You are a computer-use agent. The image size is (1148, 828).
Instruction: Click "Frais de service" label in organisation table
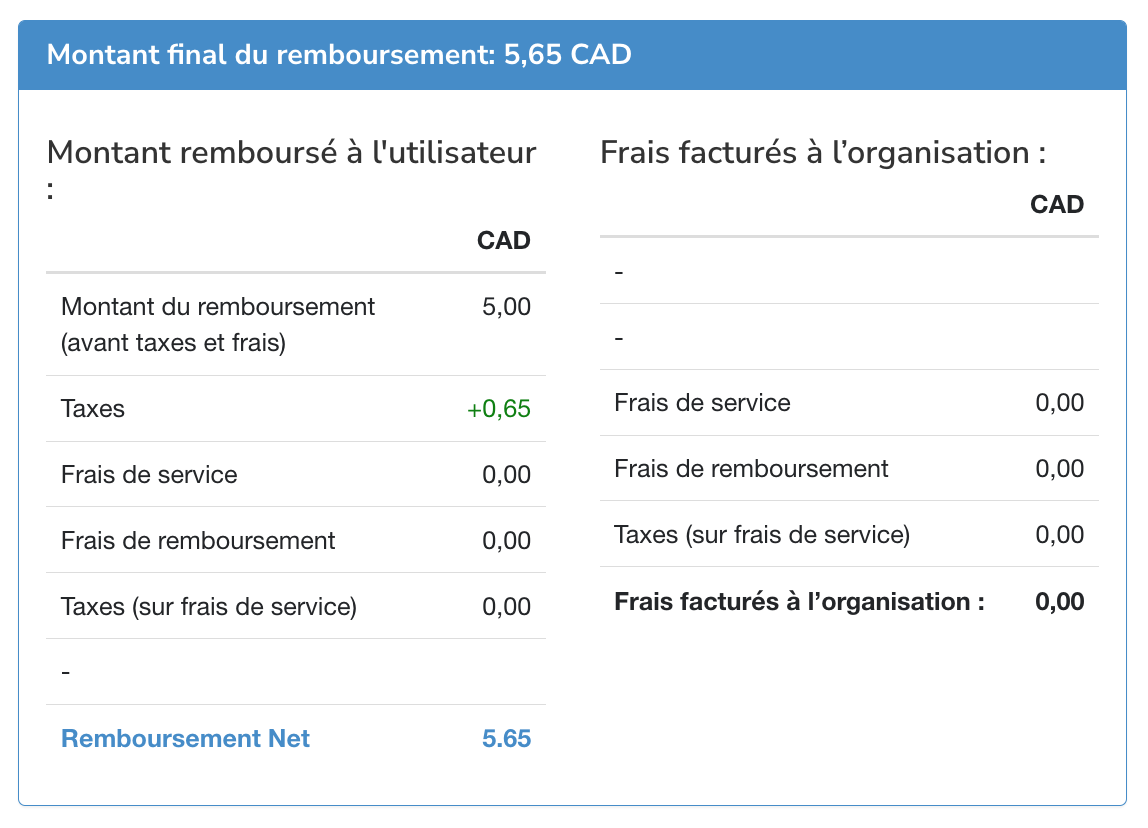[702, 403]
